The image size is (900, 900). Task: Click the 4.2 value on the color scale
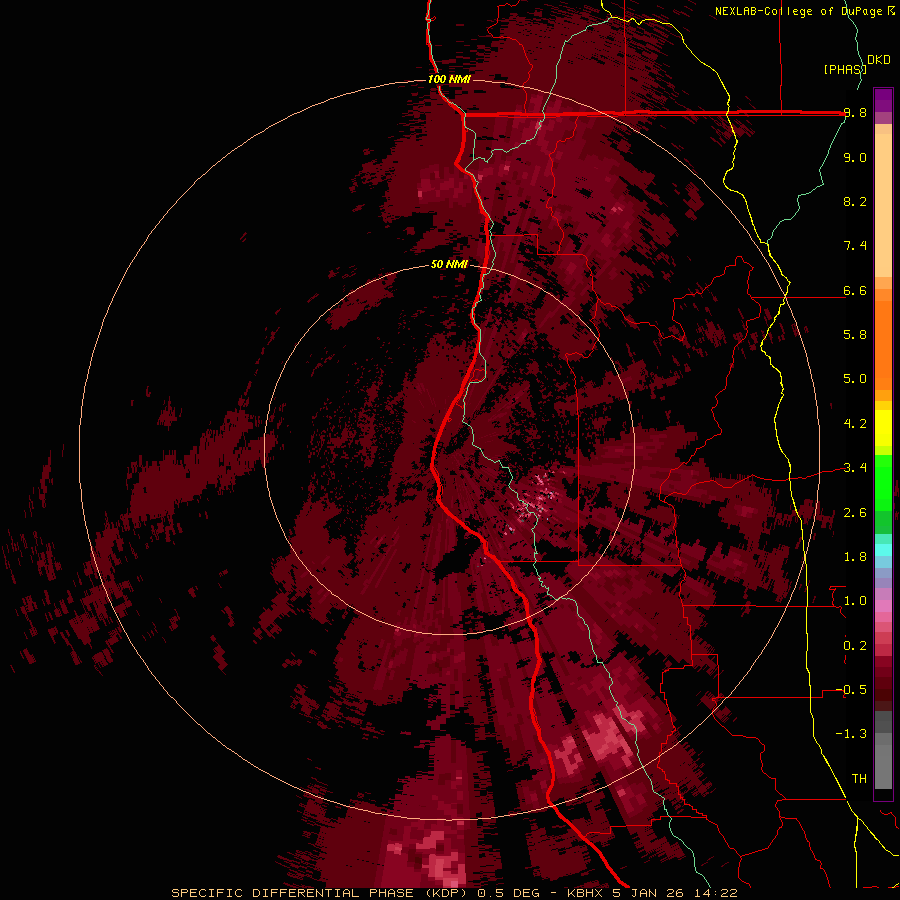click(x=855, y=424)
